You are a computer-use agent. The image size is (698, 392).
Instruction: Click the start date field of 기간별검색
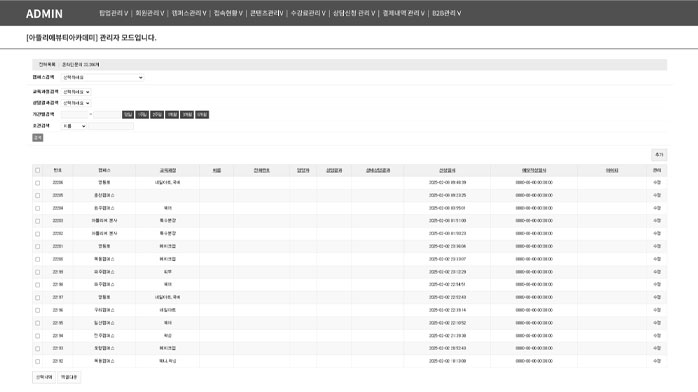click(74, 115)
